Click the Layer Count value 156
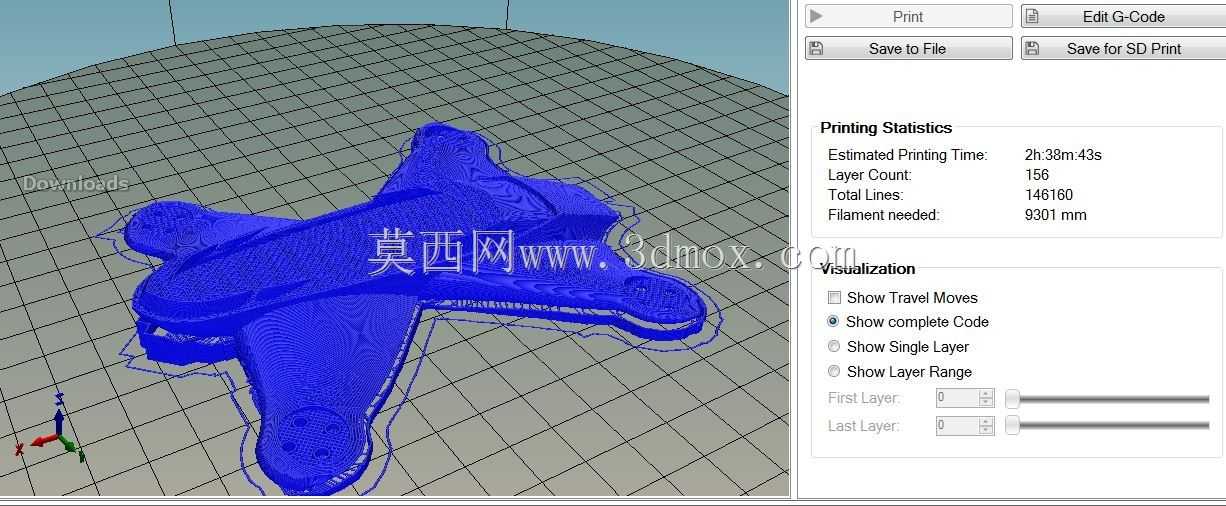This screenshot has height=506, width=1226. pos(1037,175)
